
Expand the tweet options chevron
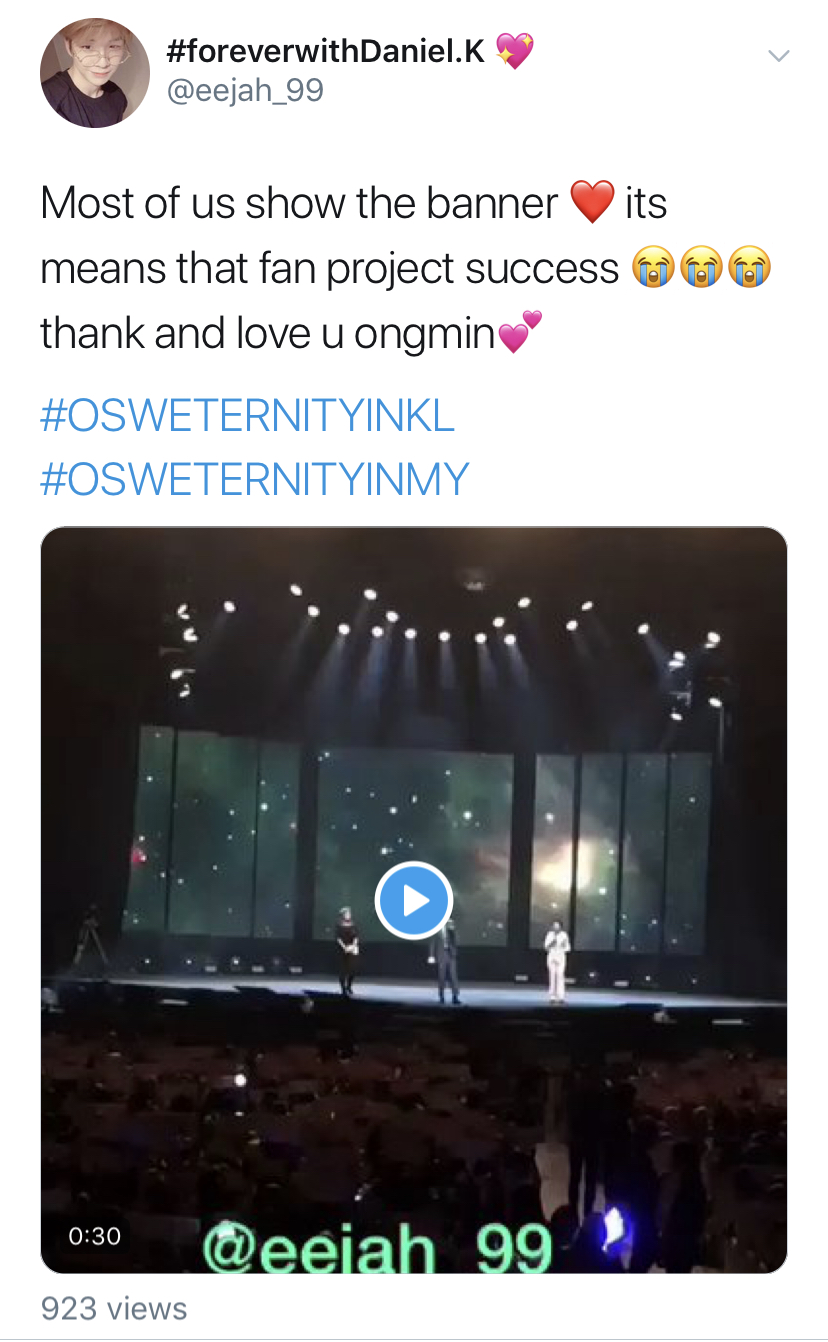click(778, 56)
